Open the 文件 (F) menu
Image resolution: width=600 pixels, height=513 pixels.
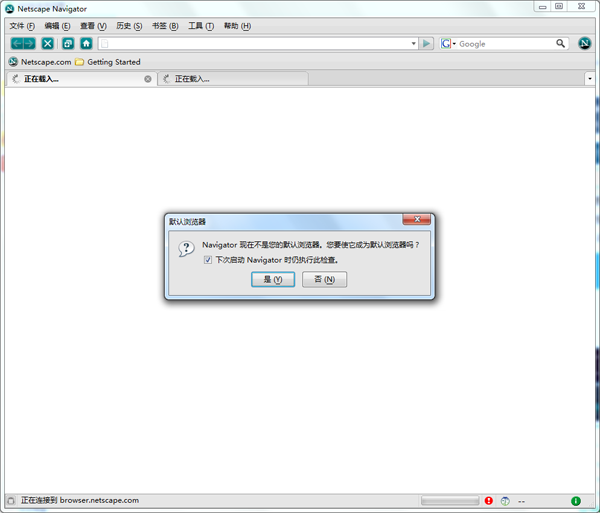(x=22, y=26)
